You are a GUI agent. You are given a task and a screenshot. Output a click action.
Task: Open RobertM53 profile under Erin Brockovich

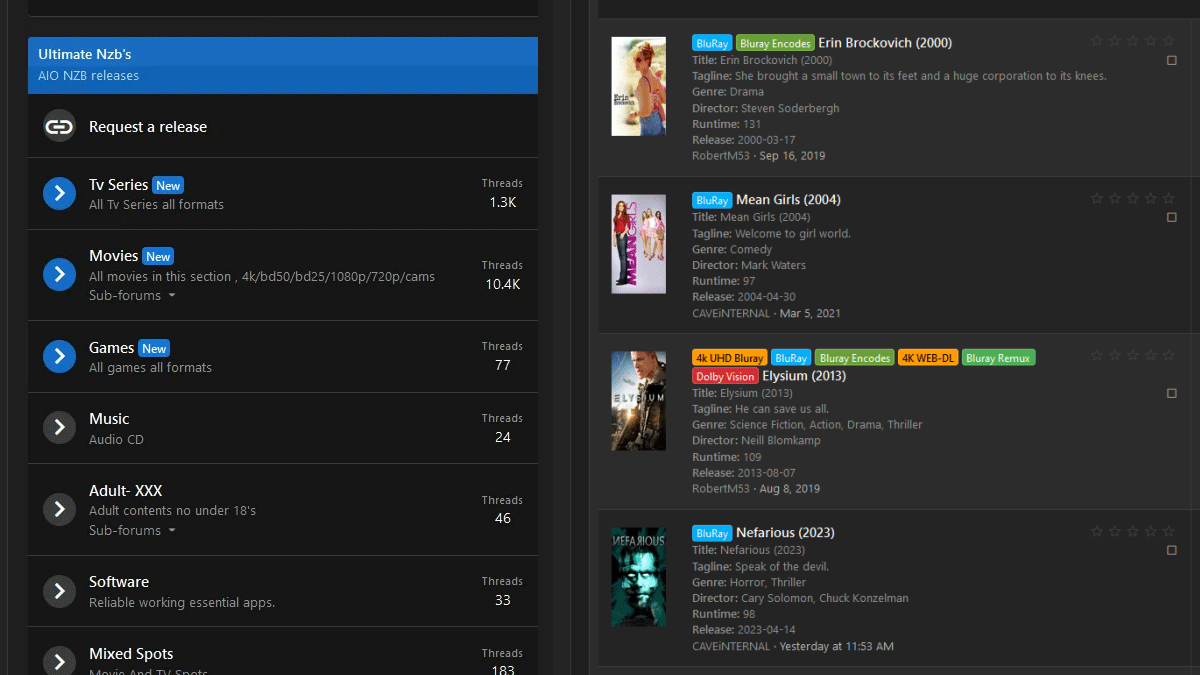(720, 156)
